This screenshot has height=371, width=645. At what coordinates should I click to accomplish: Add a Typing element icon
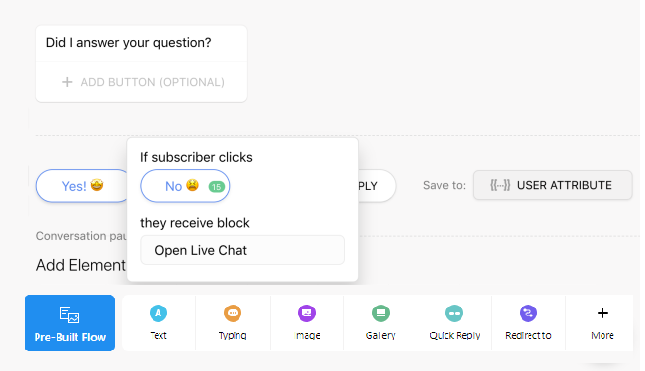(x=232, y=313)
